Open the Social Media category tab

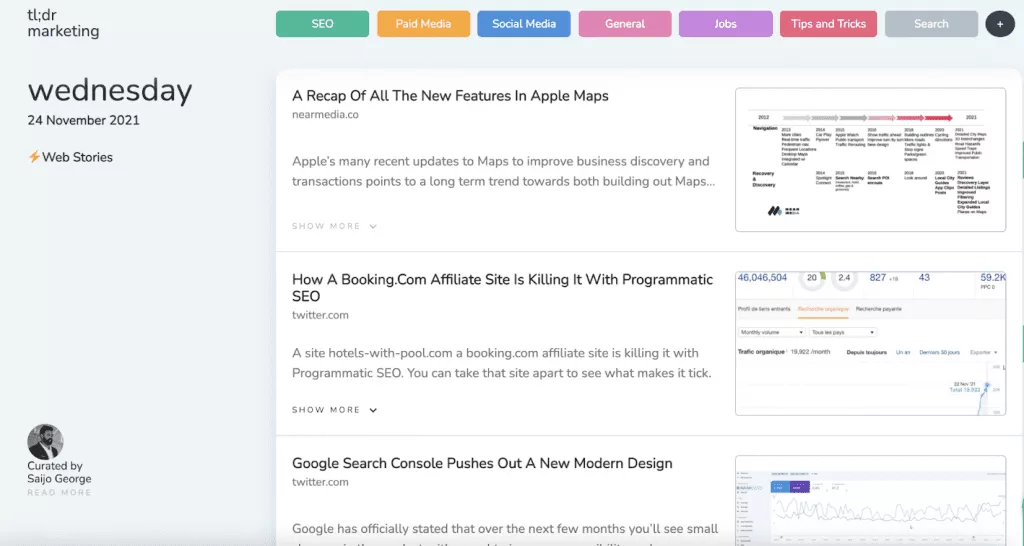(524, 24)
